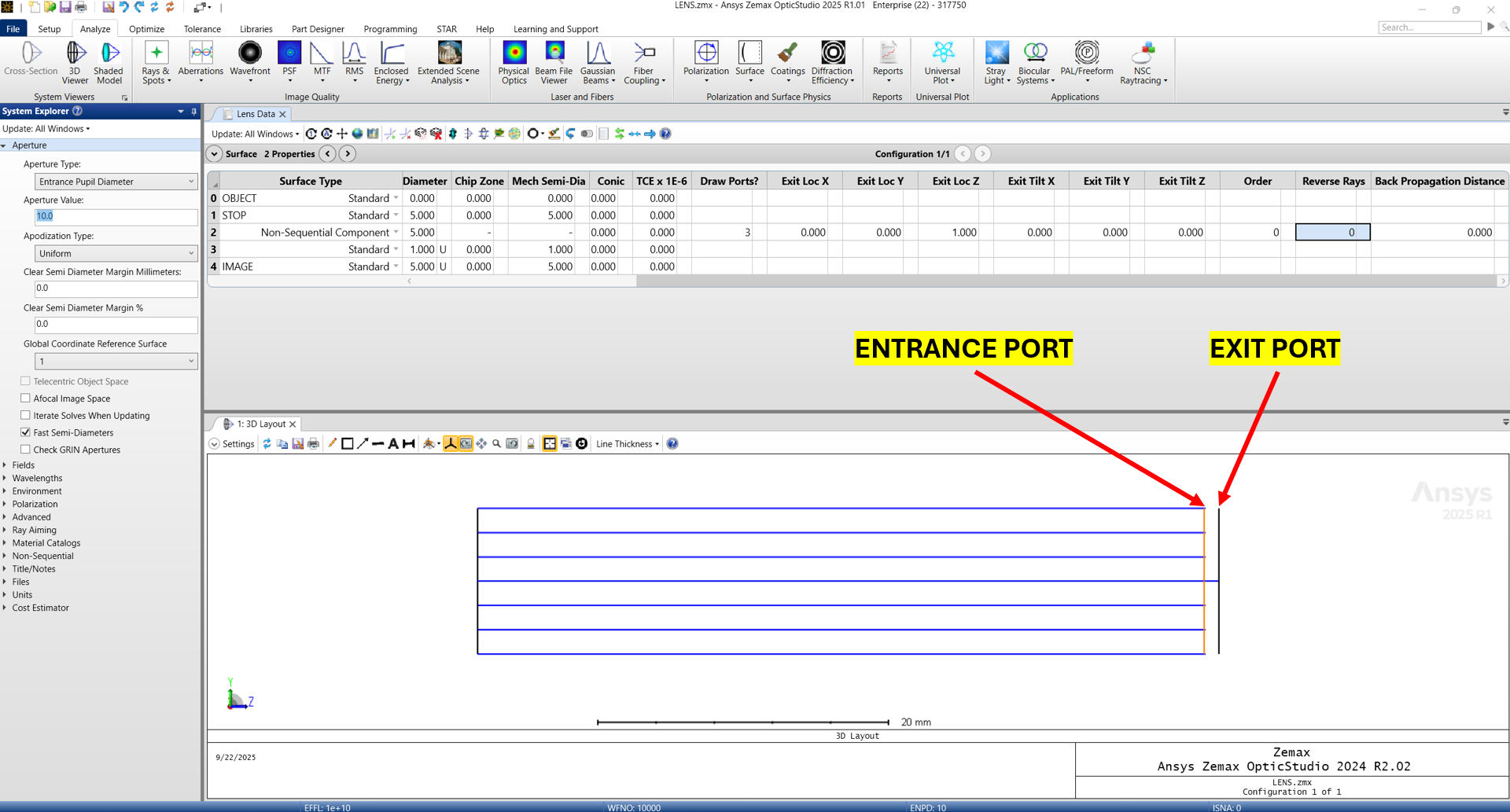Image resolution: width=1510 pixels, height=812 pixels.
Task: Toggle Iterate Solves When Updating
Action: tap(26, 416)
